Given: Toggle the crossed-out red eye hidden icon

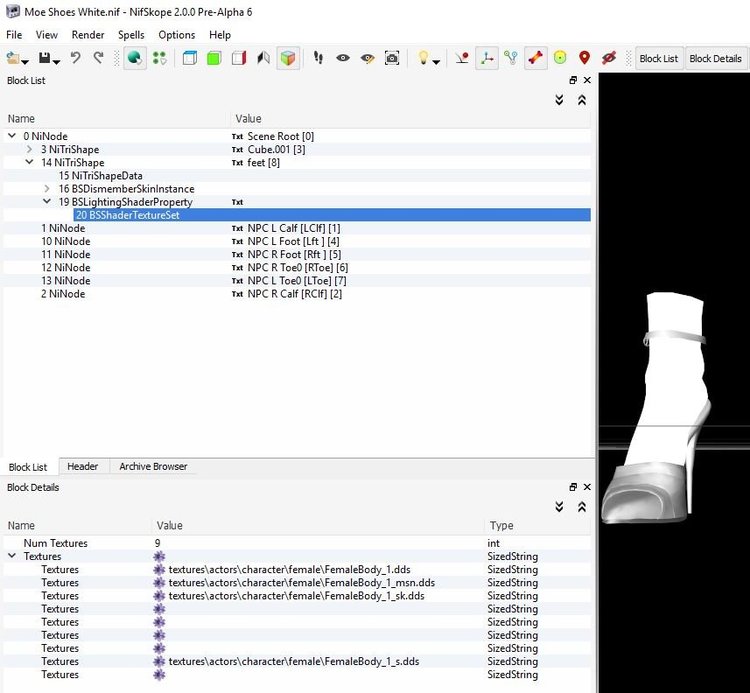Looking at the screenshot, I should click(609, 58).
